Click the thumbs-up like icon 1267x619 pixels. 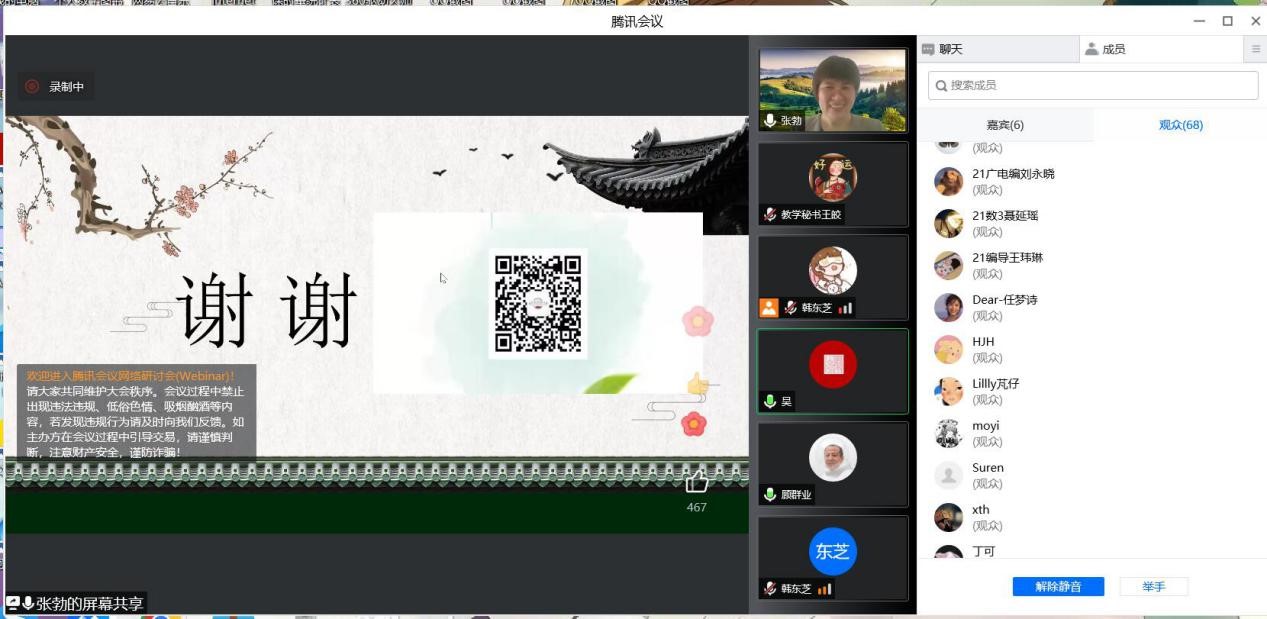pos(697,483)
